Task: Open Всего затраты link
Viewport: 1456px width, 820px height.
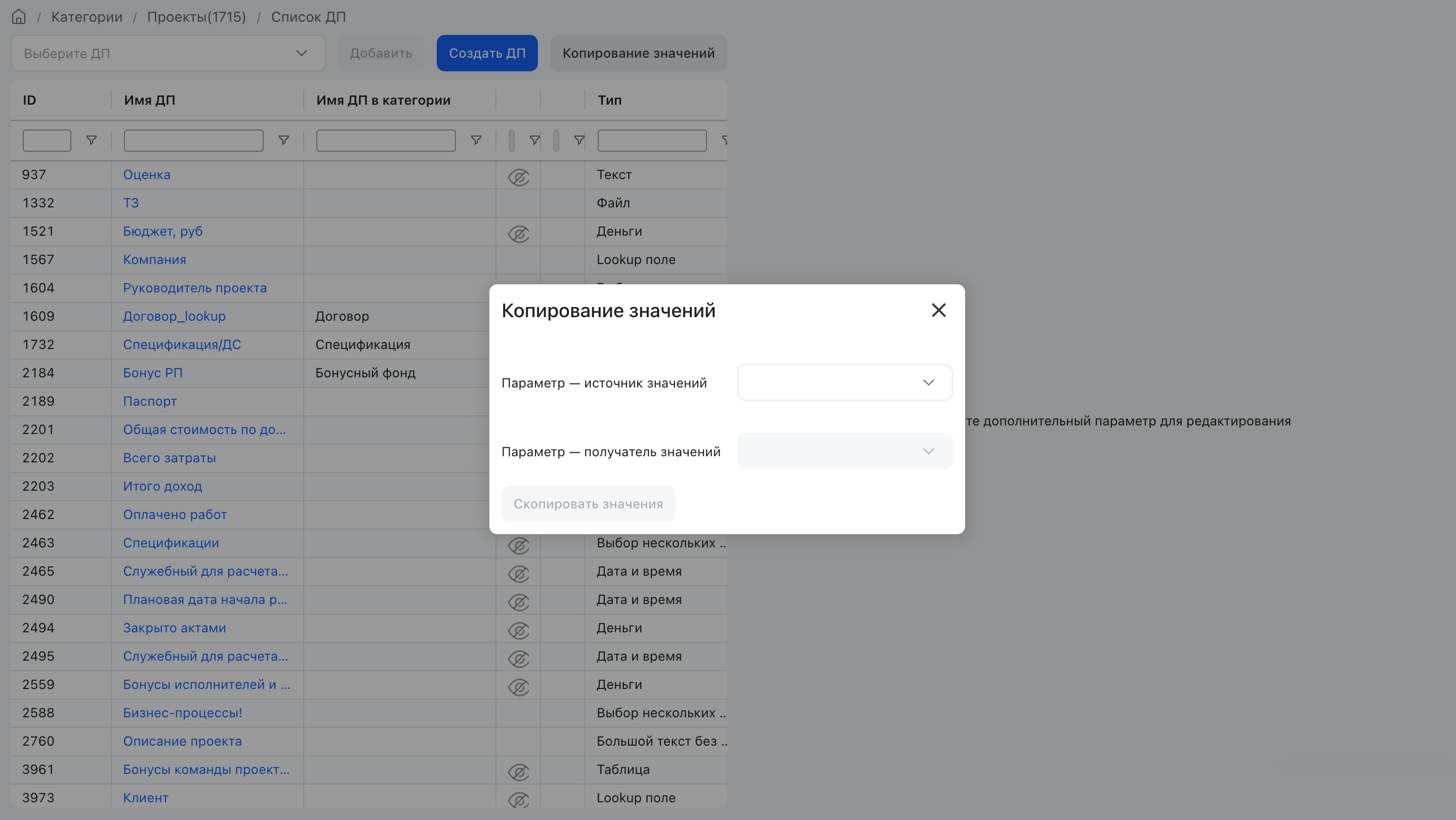Action: click(x=169, y=458)
